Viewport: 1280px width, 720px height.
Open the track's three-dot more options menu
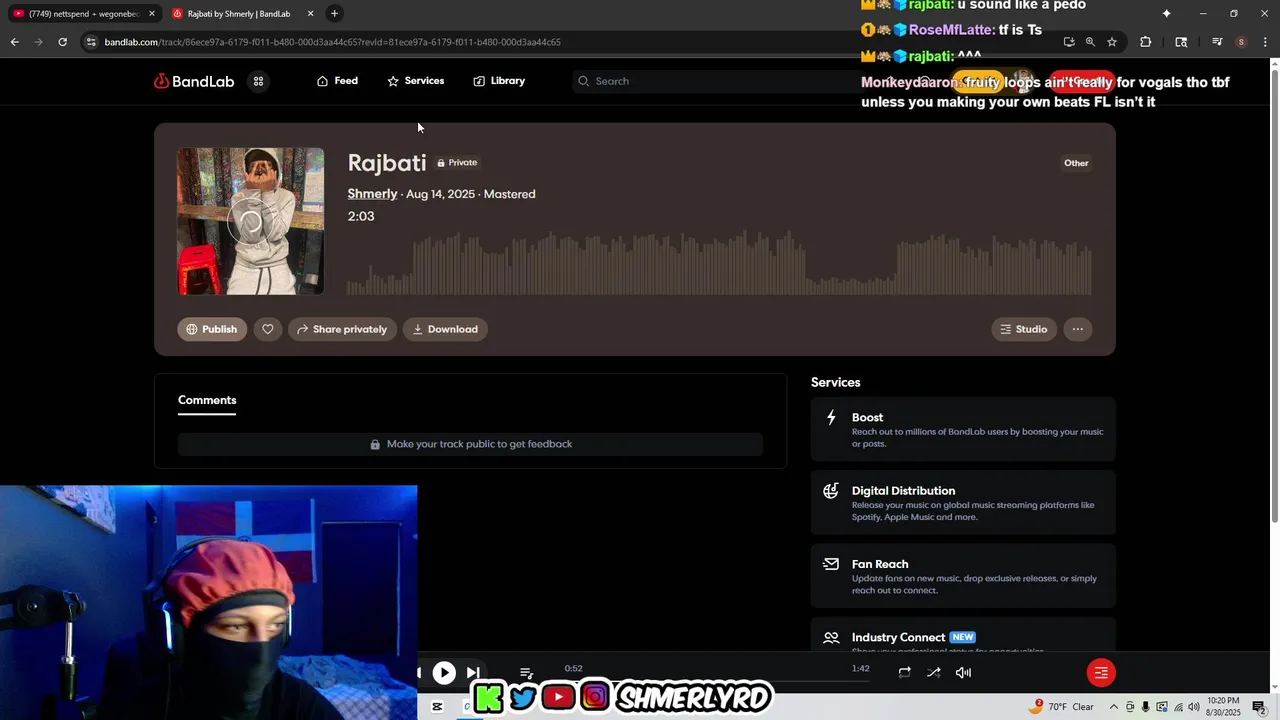pos(1077,329)
